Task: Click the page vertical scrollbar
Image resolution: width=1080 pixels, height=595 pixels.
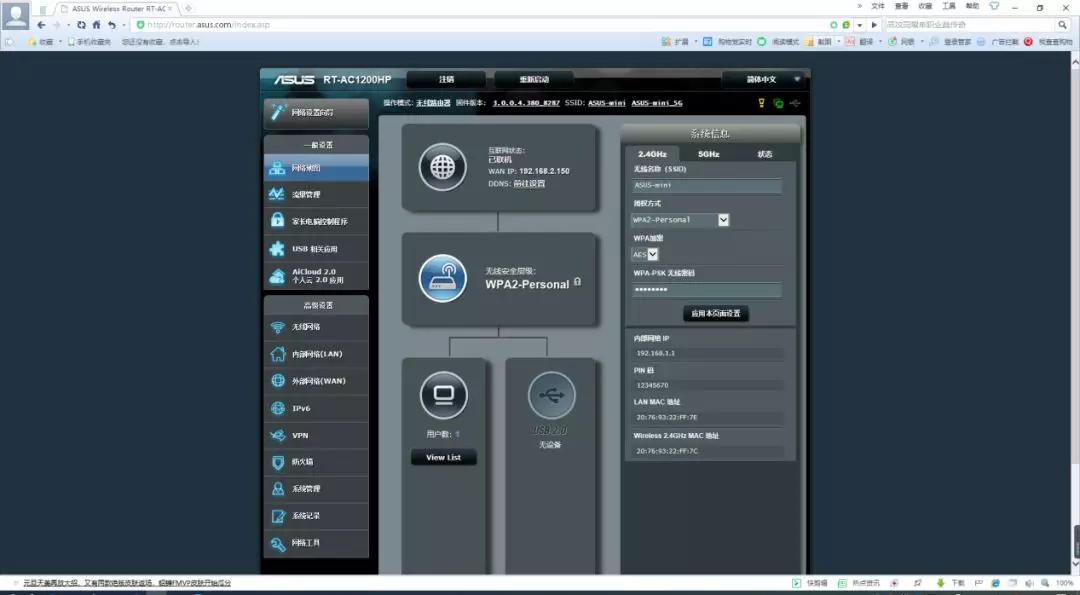Action: [x=1074, y=313]
